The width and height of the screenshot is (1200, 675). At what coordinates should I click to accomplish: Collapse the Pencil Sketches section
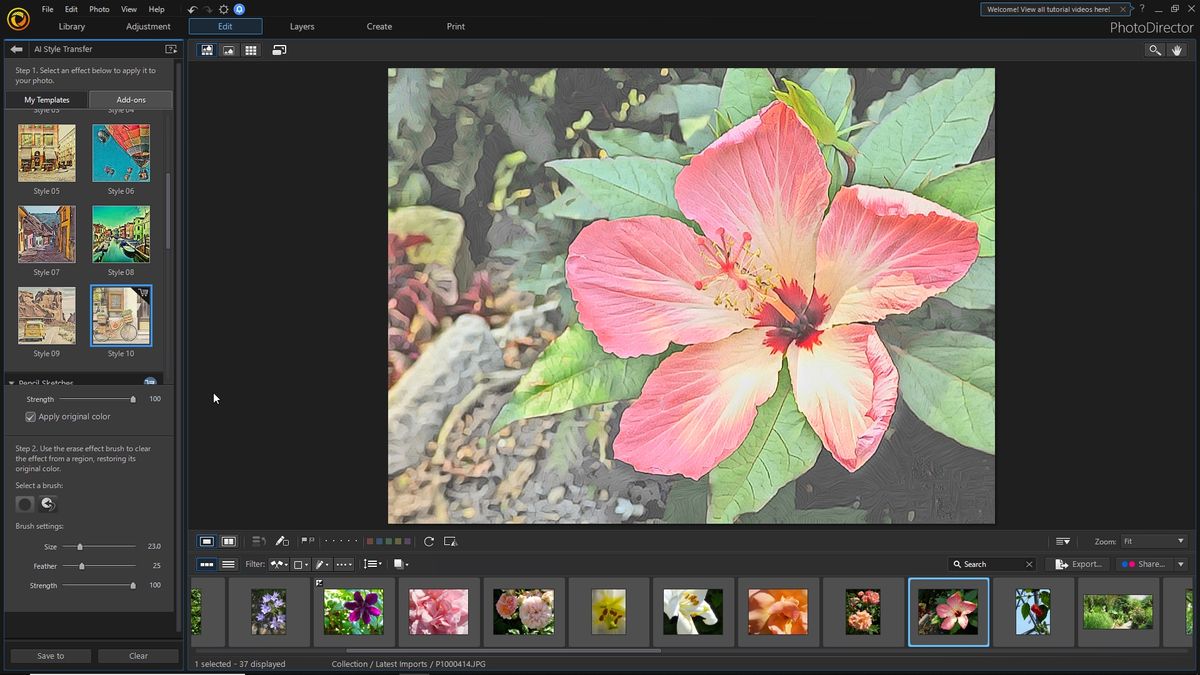point(10,383)
